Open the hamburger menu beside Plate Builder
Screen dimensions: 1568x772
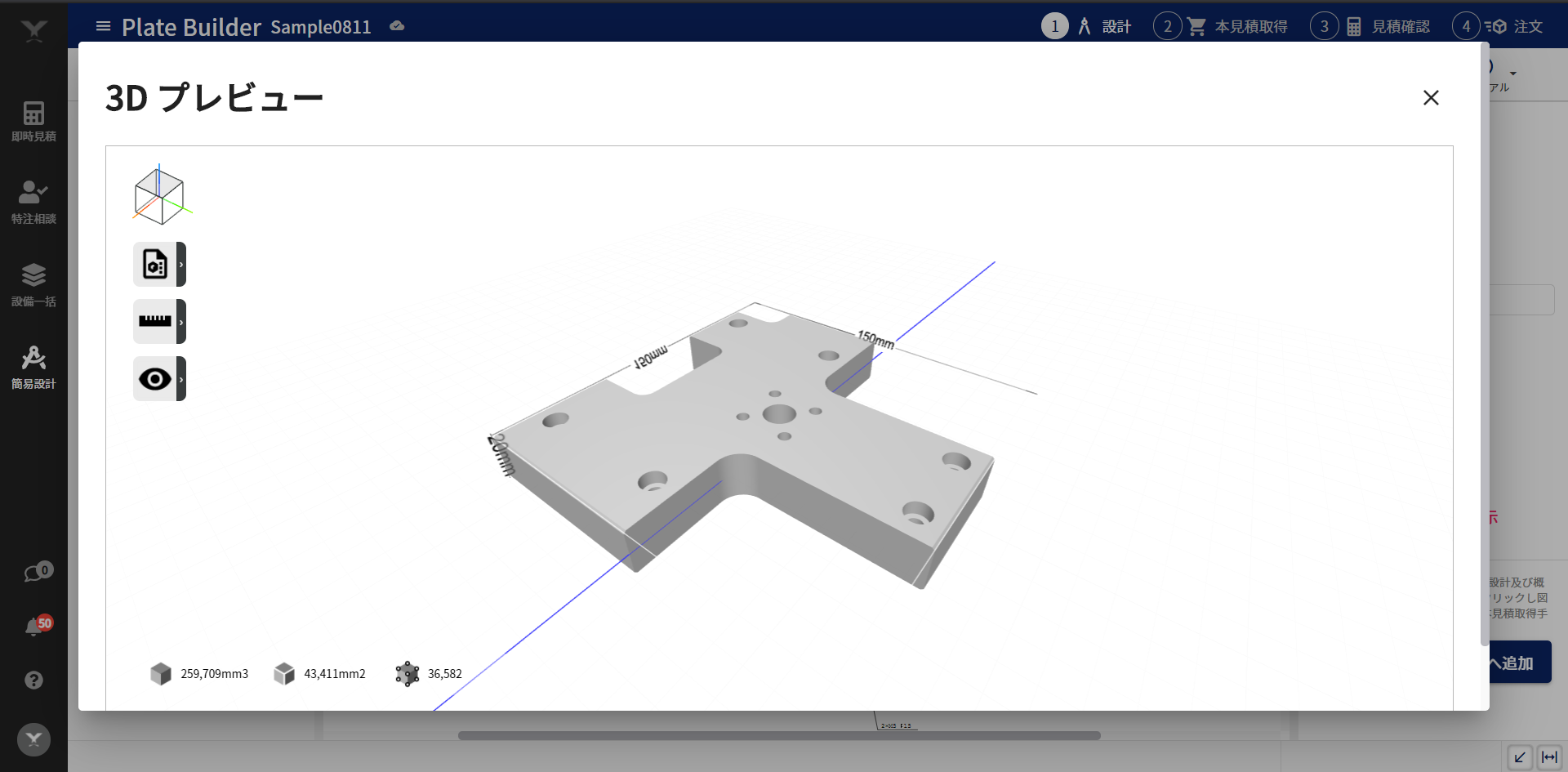coord(103,26)
